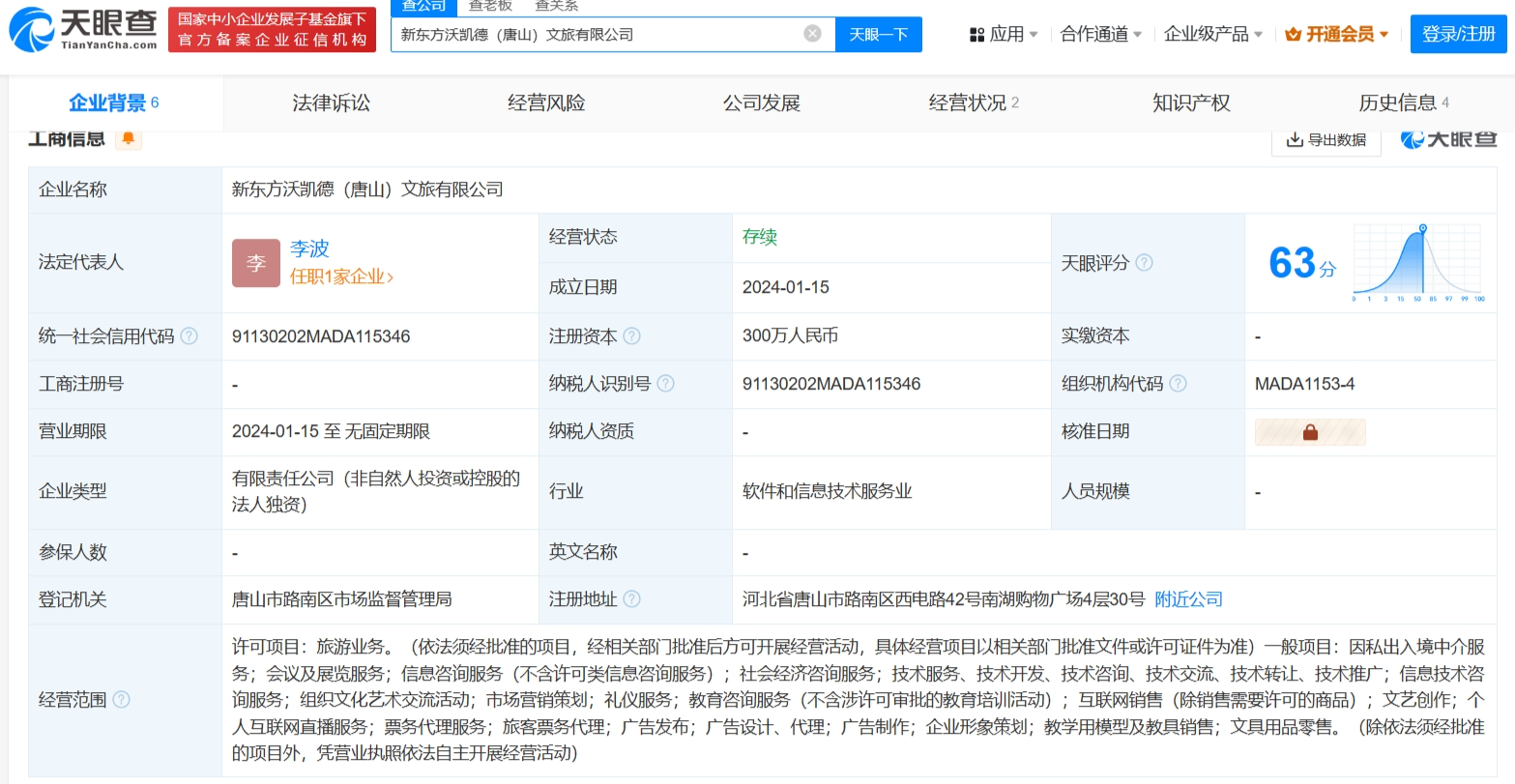This screenshot has height=784, width=1515.
Task: Open the 知识产权 tab
Action: click(1190, 102)
